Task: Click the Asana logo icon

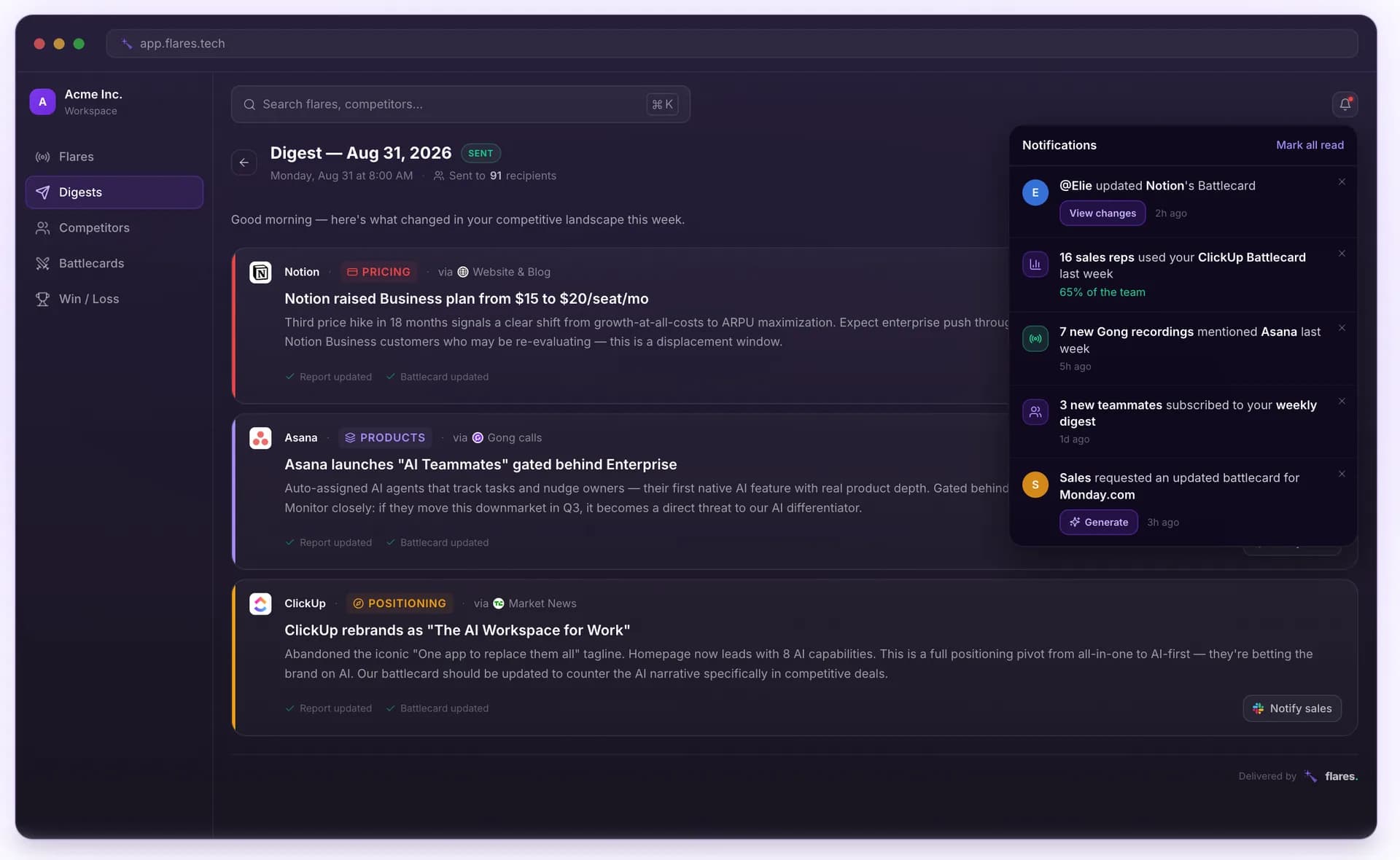Action: tap(260, 438)
